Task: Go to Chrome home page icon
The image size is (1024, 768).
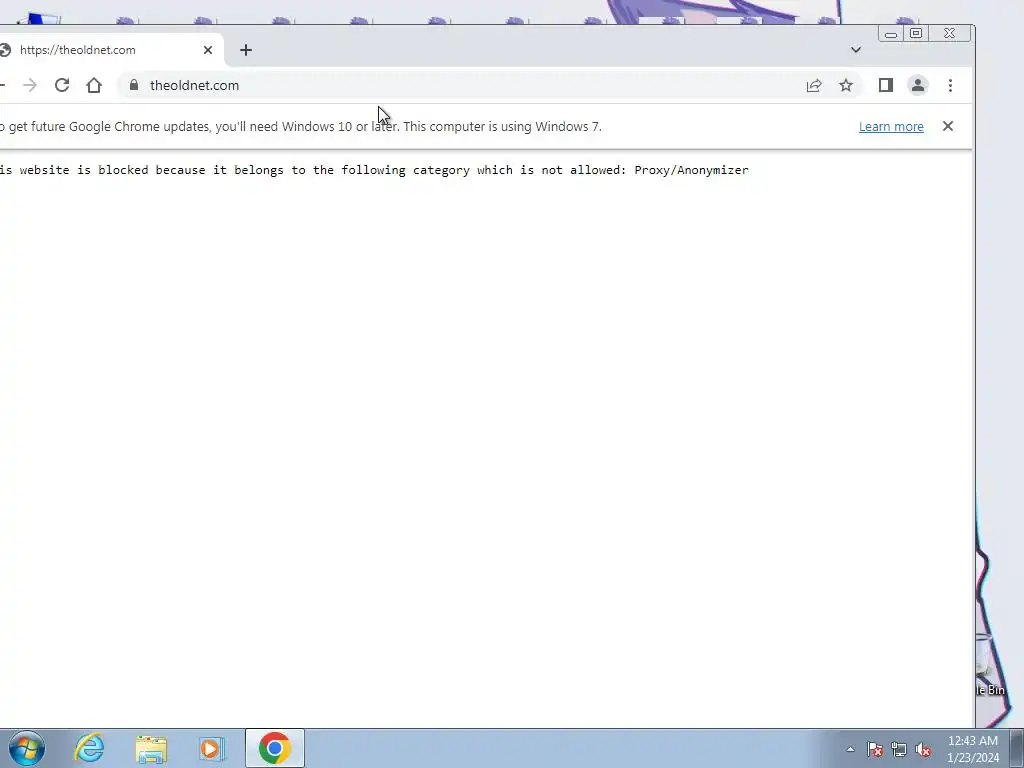Action: 94,86
